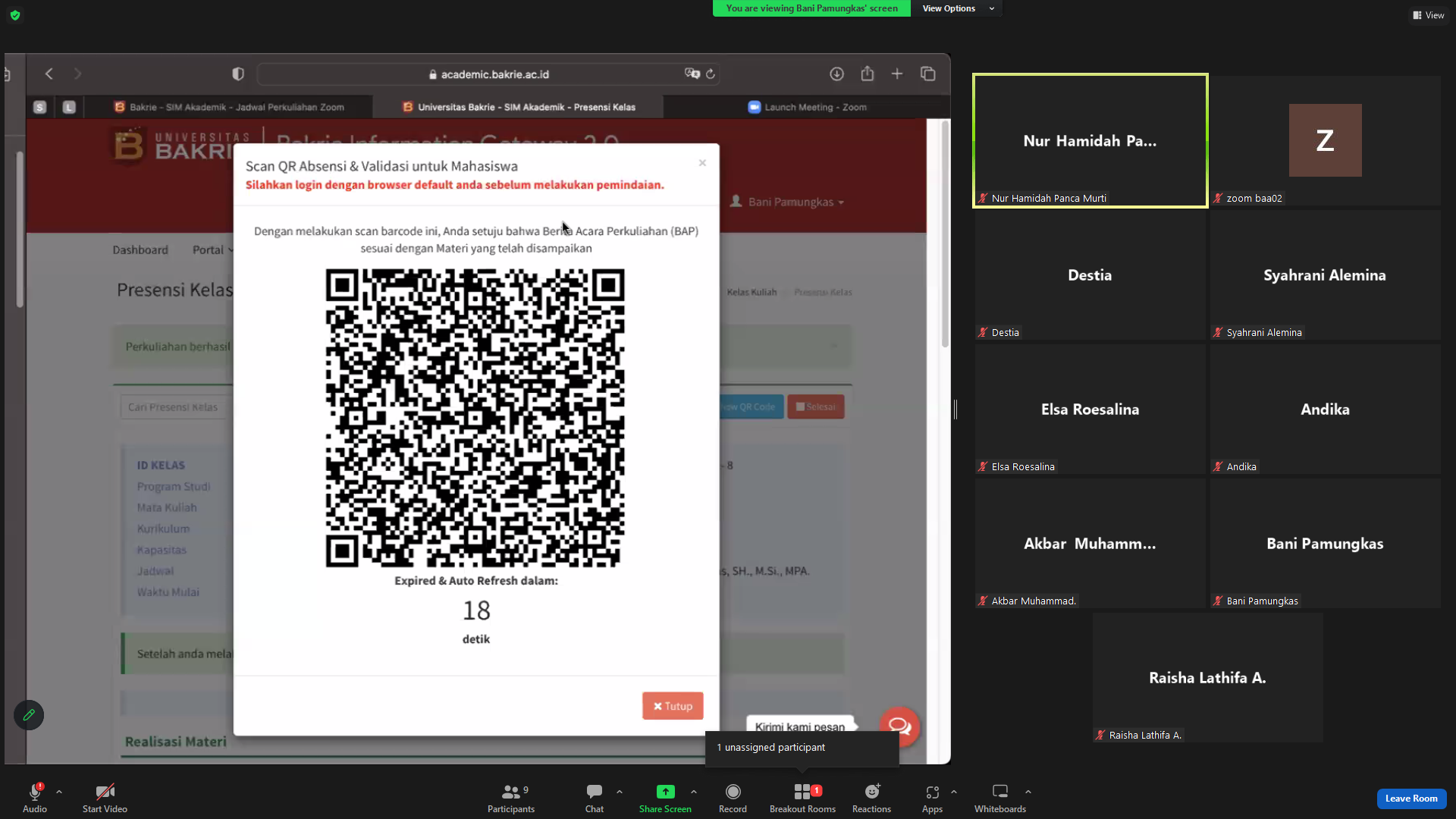
Task: Open a new browser tab with plus
Action: coord(897,74)
